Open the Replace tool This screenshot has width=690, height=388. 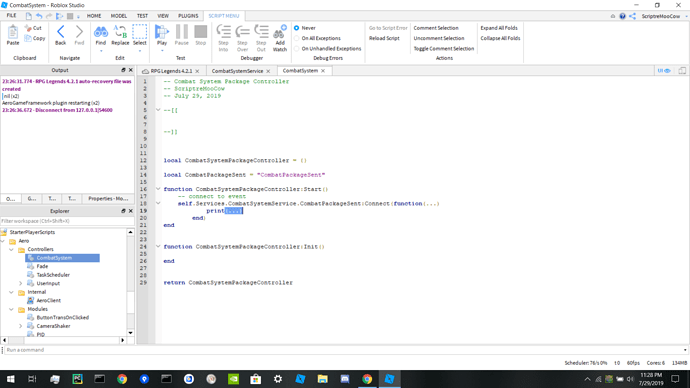(x=120, y=35)
